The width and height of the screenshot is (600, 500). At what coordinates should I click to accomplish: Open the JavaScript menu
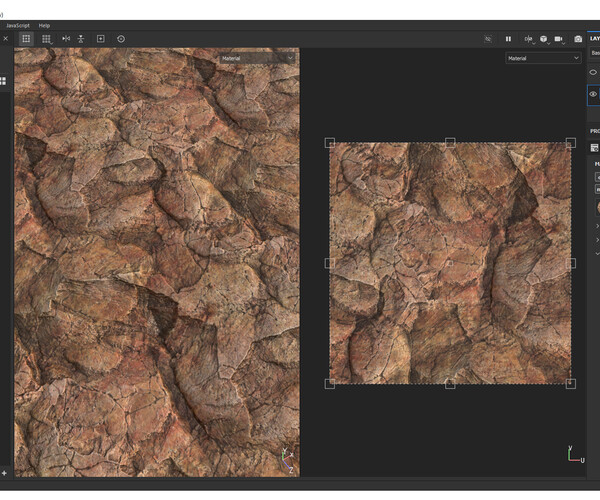18,26
